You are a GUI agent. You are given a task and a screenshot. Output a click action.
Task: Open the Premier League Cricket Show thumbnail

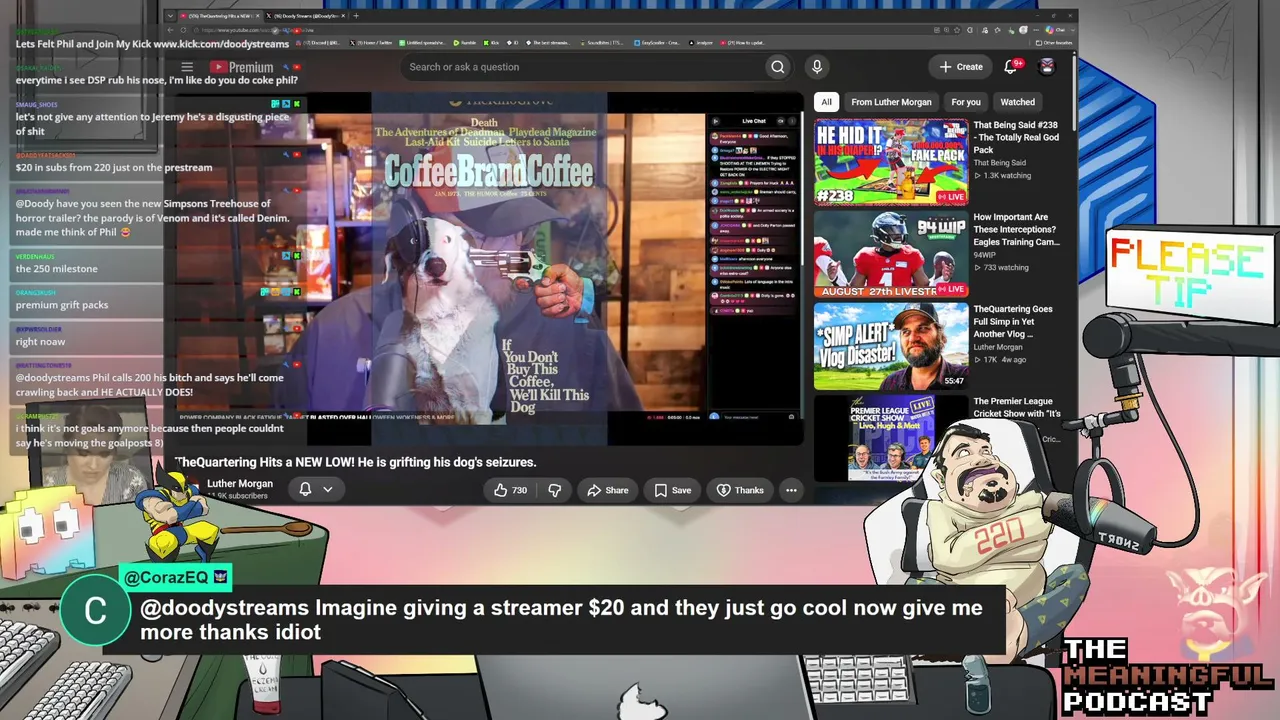point(891,438)
